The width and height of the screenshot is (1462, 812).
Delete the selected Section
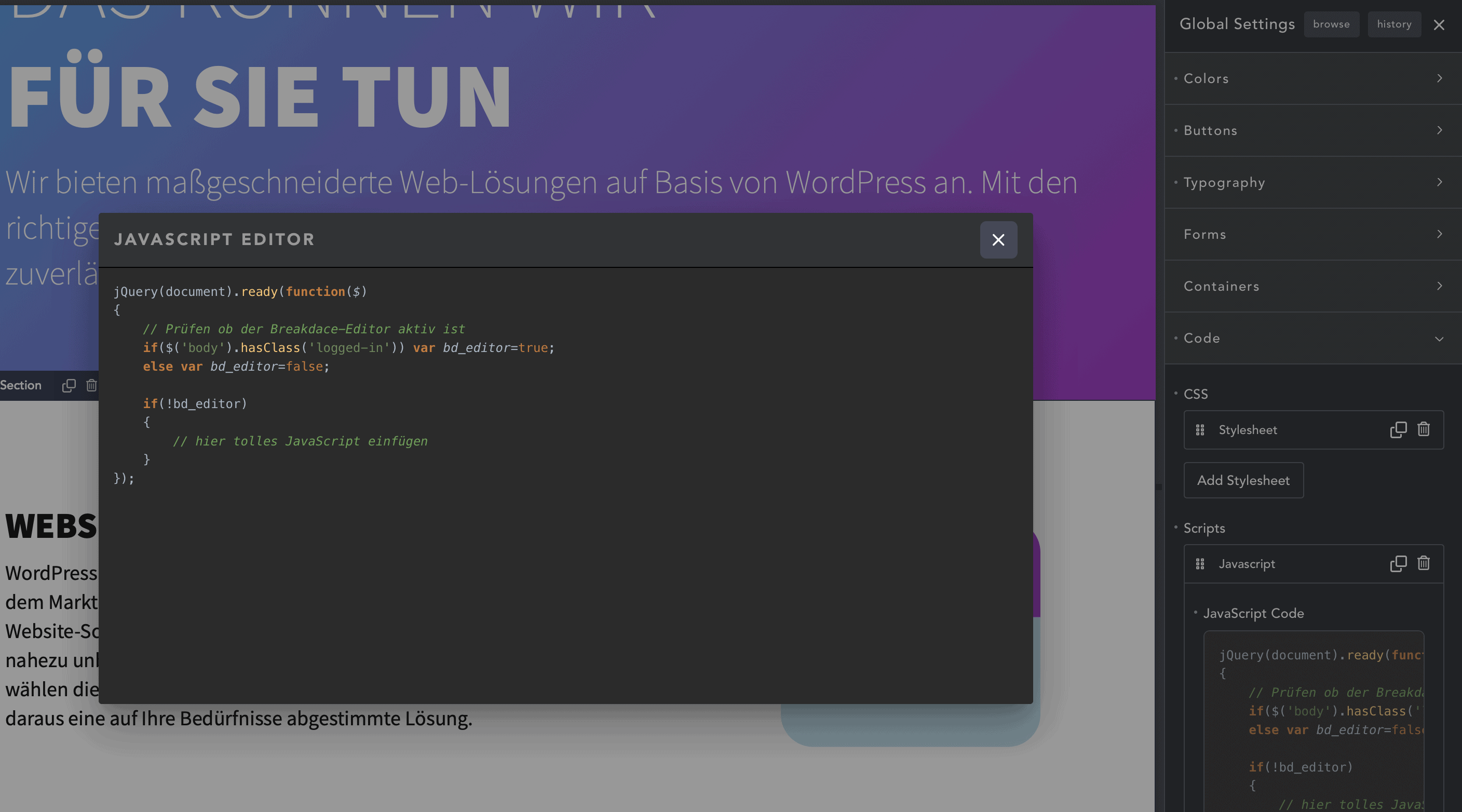91,385
